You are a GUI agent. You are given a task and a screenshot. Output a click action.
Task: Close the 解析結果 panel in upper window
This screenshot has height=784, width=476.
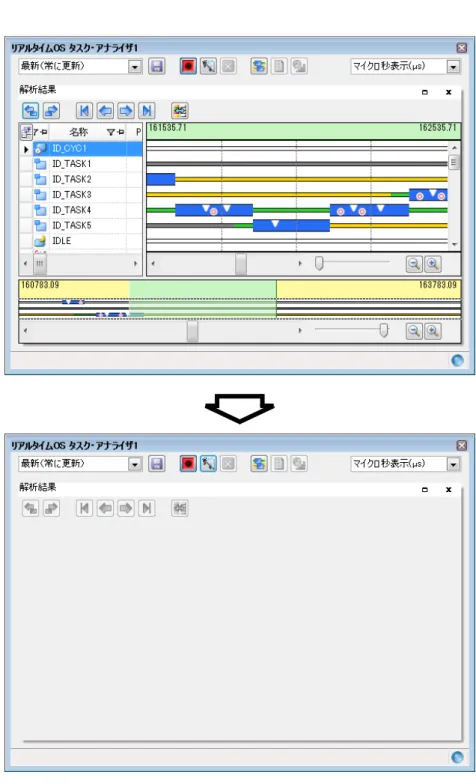(448, 92)
